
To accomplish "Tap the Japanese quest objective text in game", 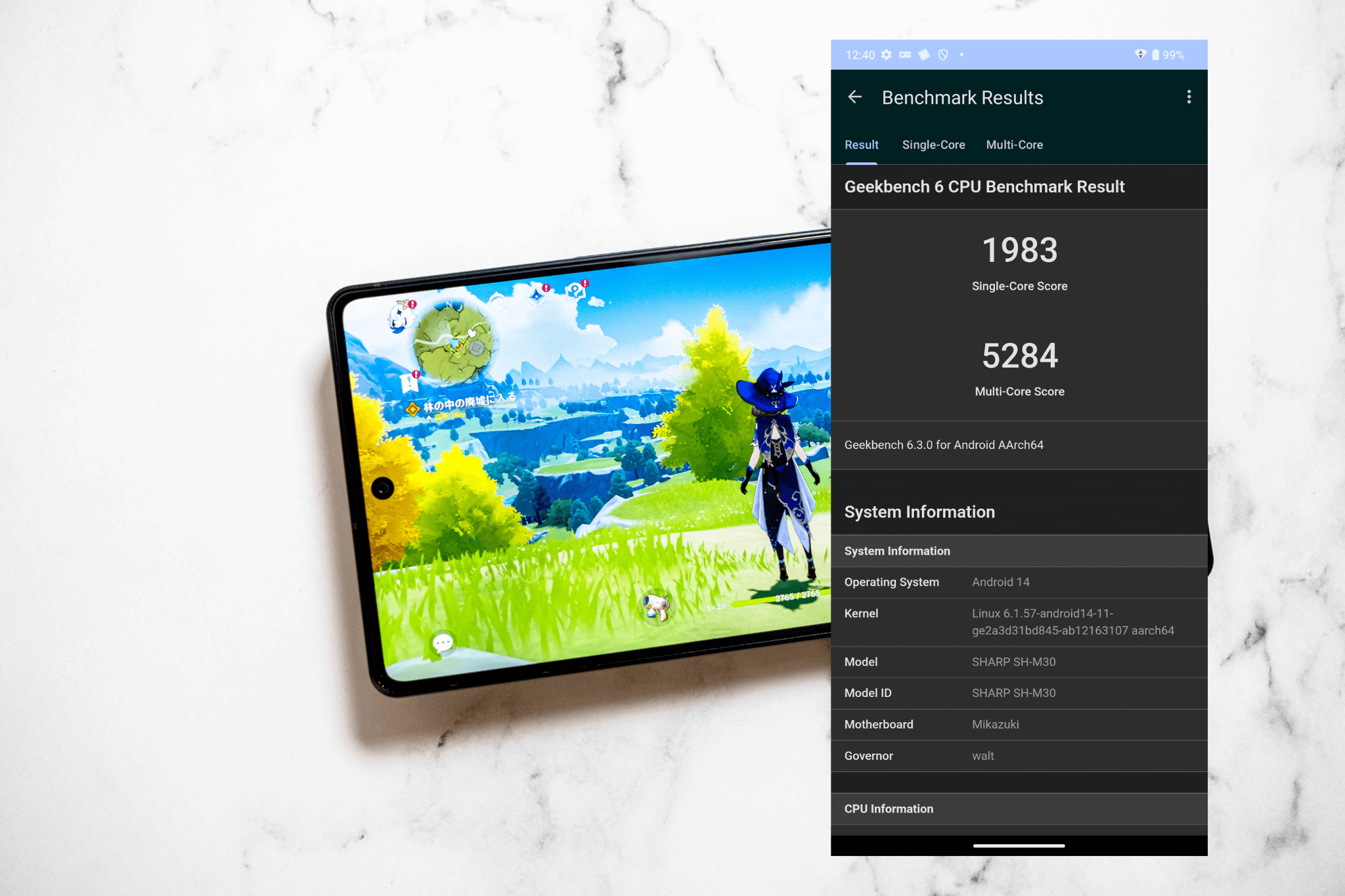I will pos(470,402).
